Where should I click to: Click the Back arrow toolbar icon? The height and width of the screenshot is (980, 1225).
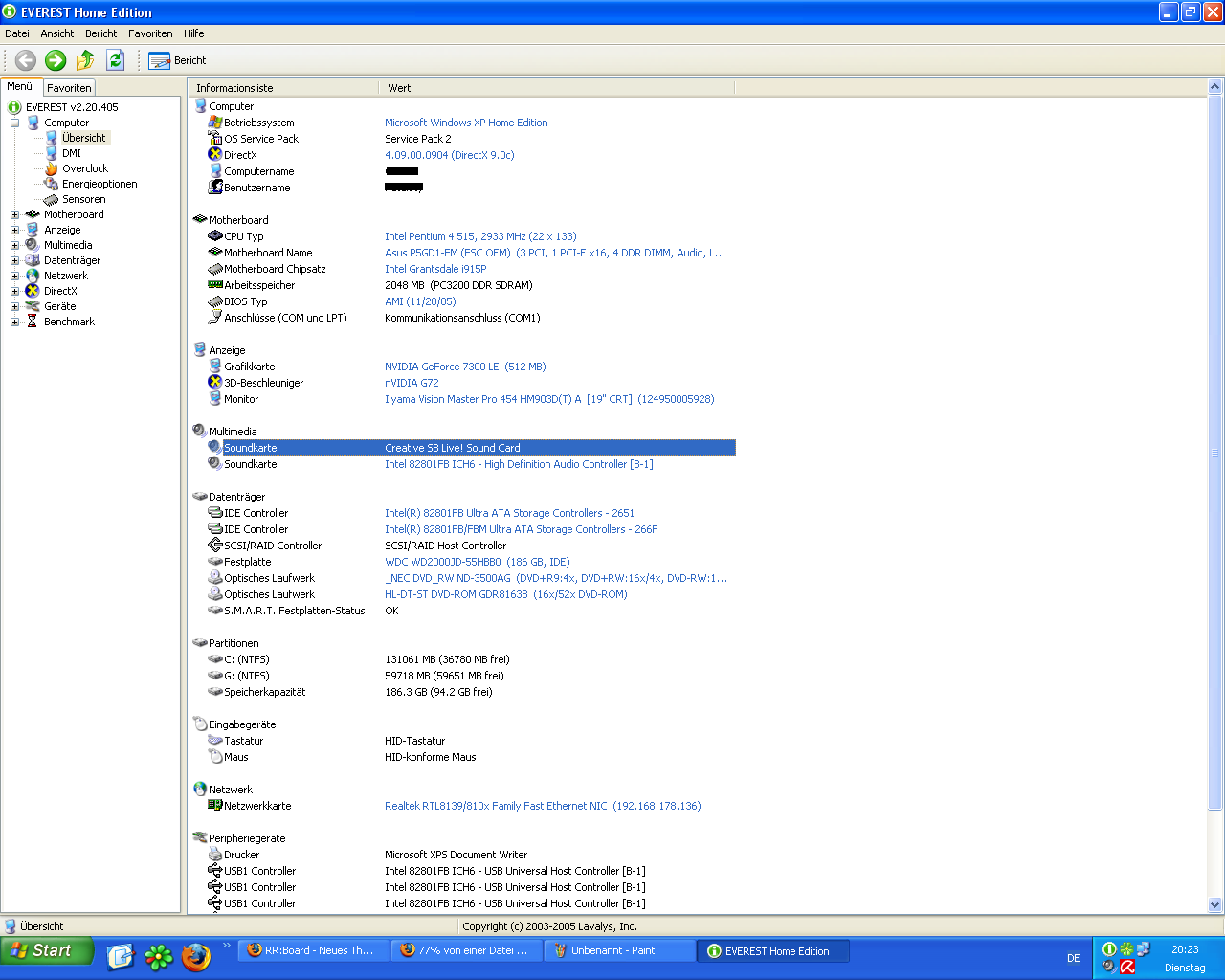tap(26, 60)
